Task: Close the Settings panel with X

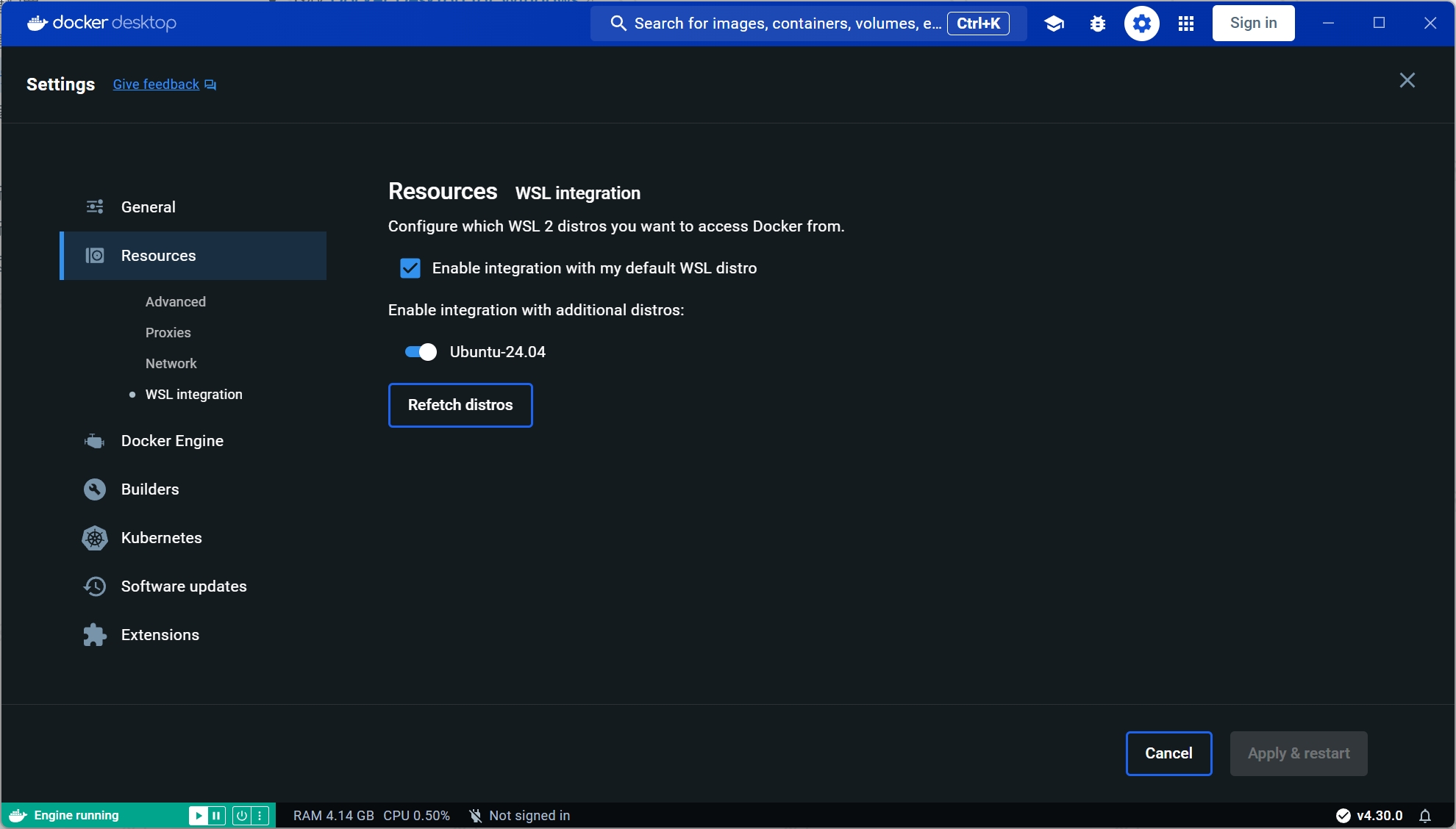Action: pos(1407,81)
